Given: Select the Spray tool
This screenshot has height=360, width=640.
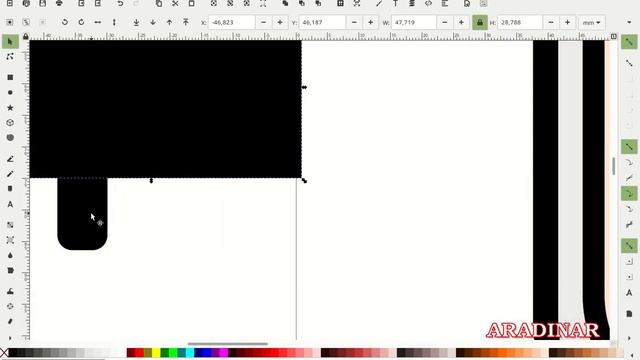Looking at the screenshot, I should pos(10,306).
